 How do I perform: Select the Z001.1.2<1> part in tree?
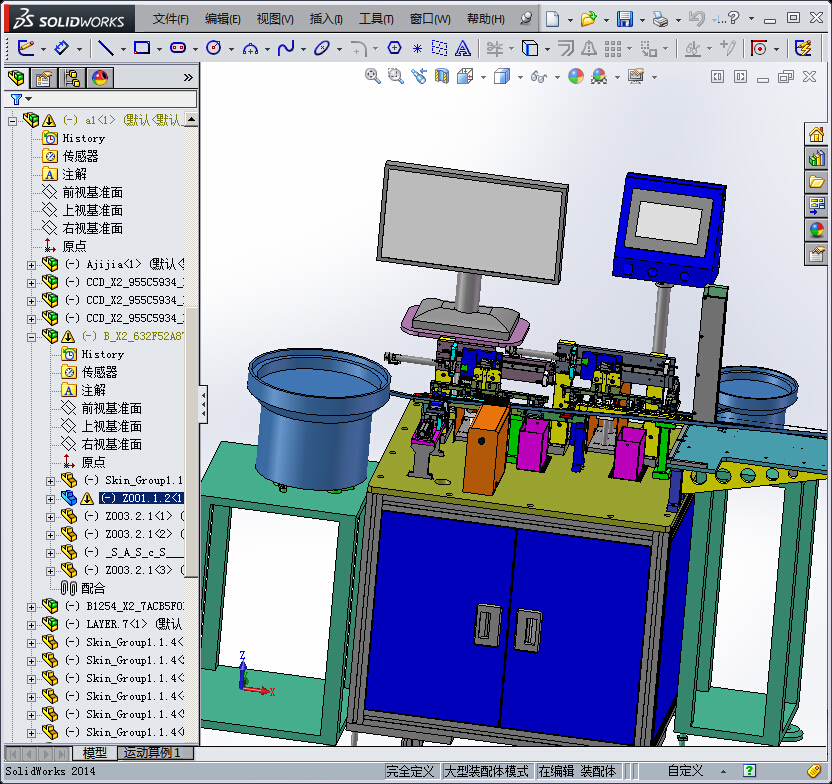(x=141, y=498)
